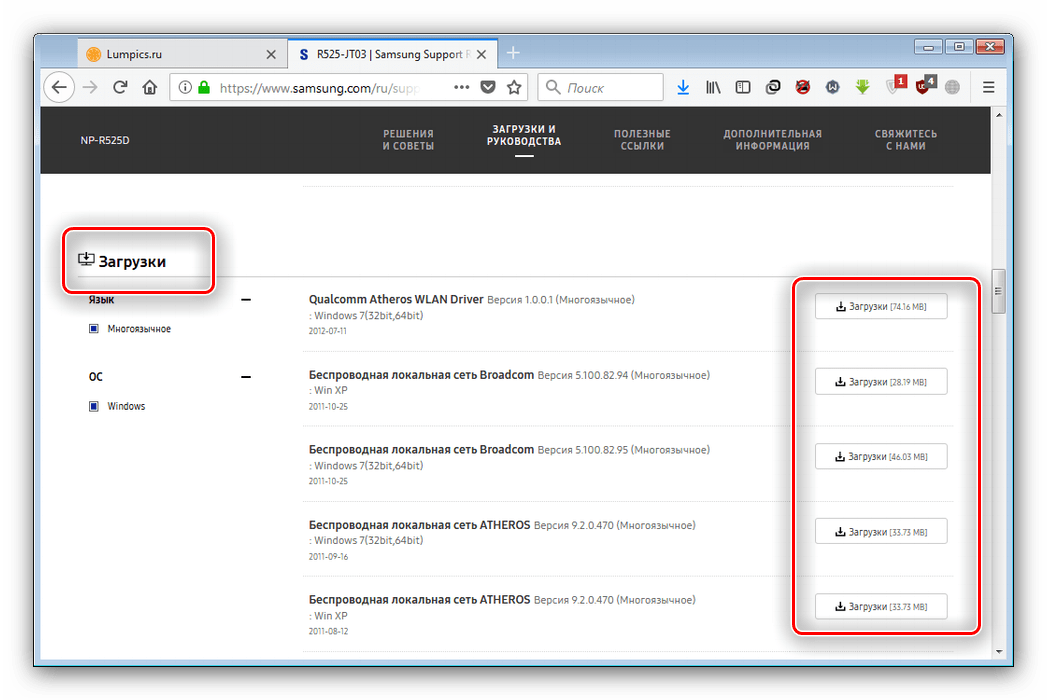This screenshot has height=700, width=1047.
Task: Go back with the back arrow
Action: [x=60, y=88]
